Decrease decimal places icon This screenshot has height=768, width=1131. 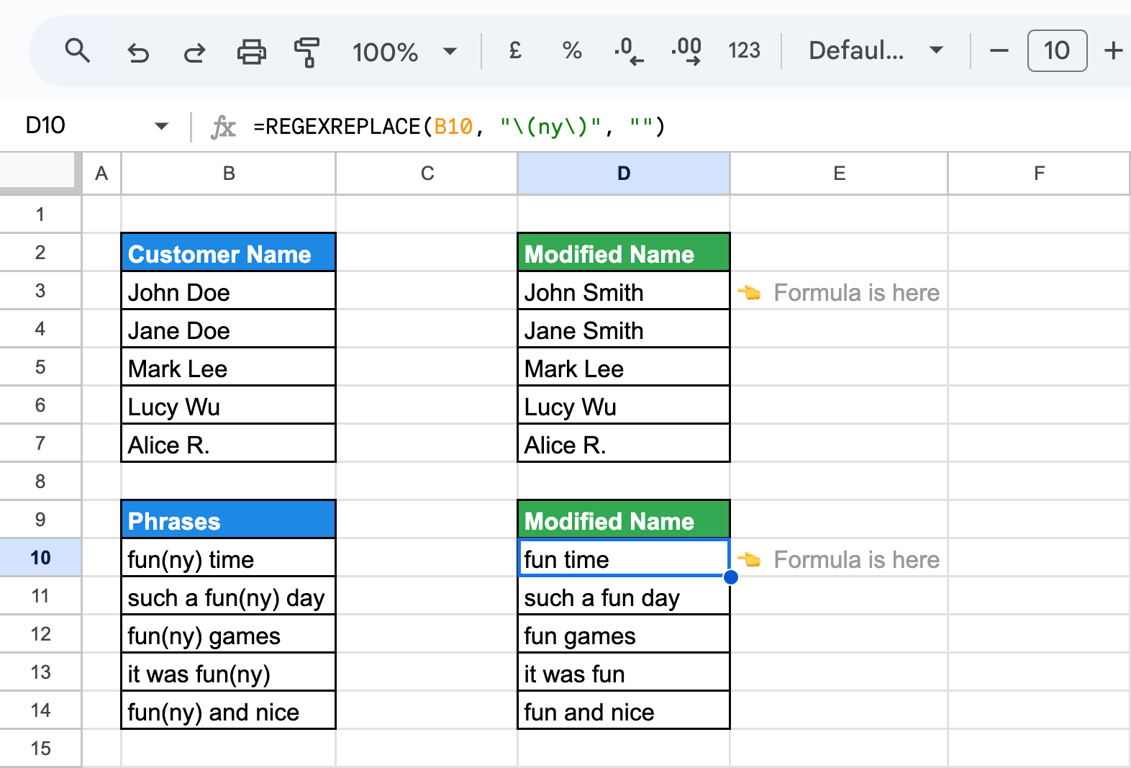click(628, 51)
